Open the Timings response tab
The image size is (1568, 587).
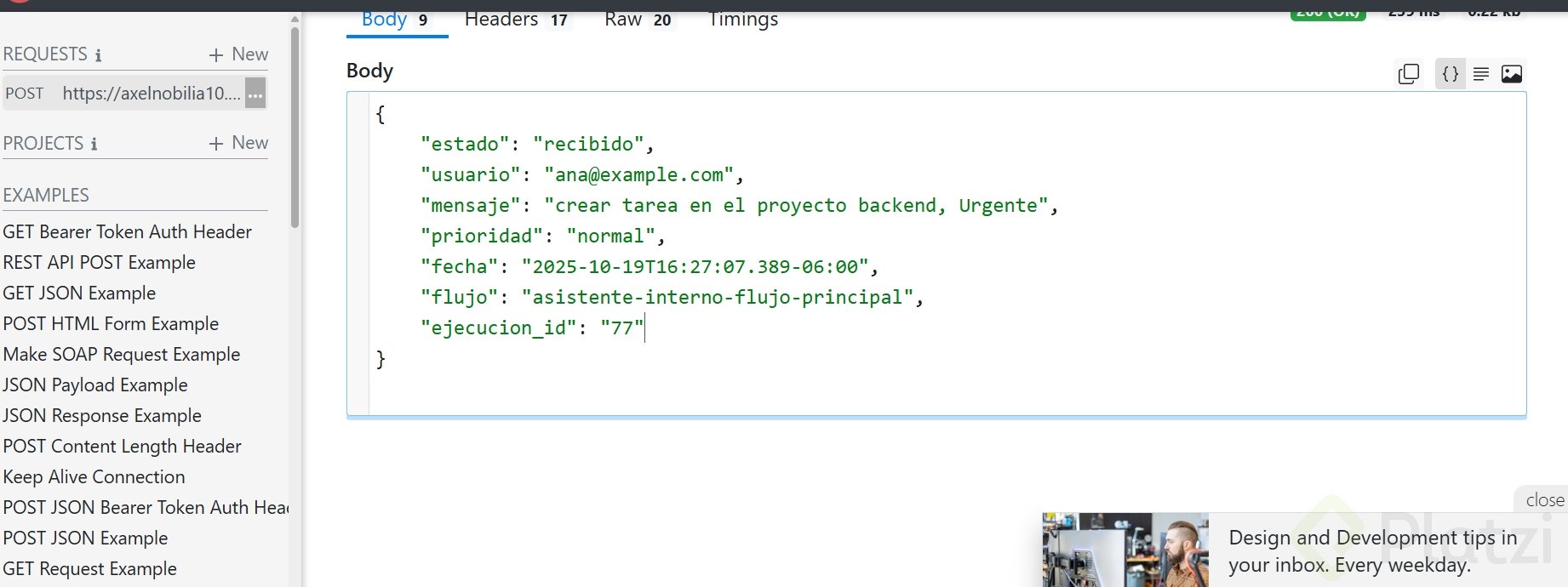(743, 20)
